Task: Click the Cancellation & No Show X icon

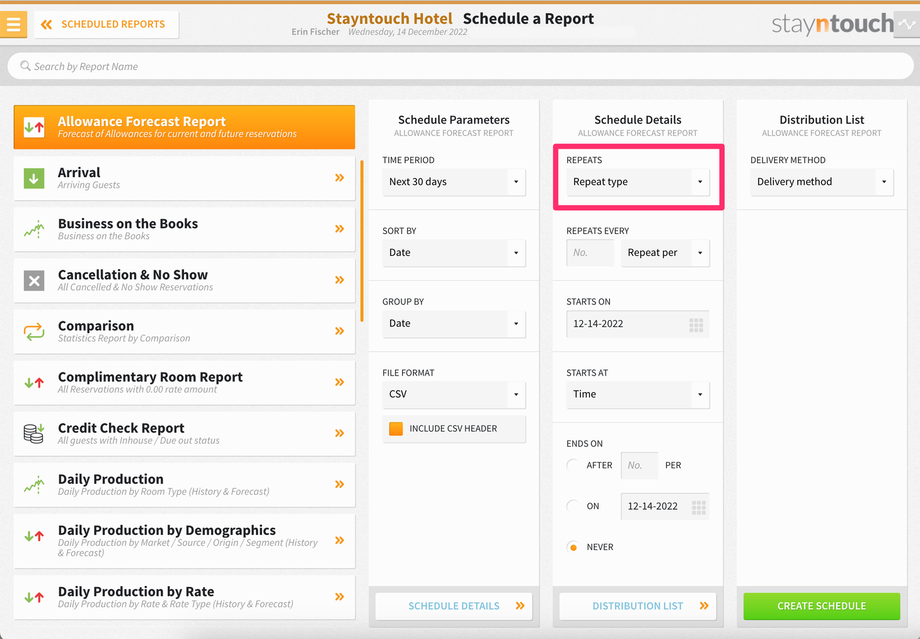Action: 34,280
